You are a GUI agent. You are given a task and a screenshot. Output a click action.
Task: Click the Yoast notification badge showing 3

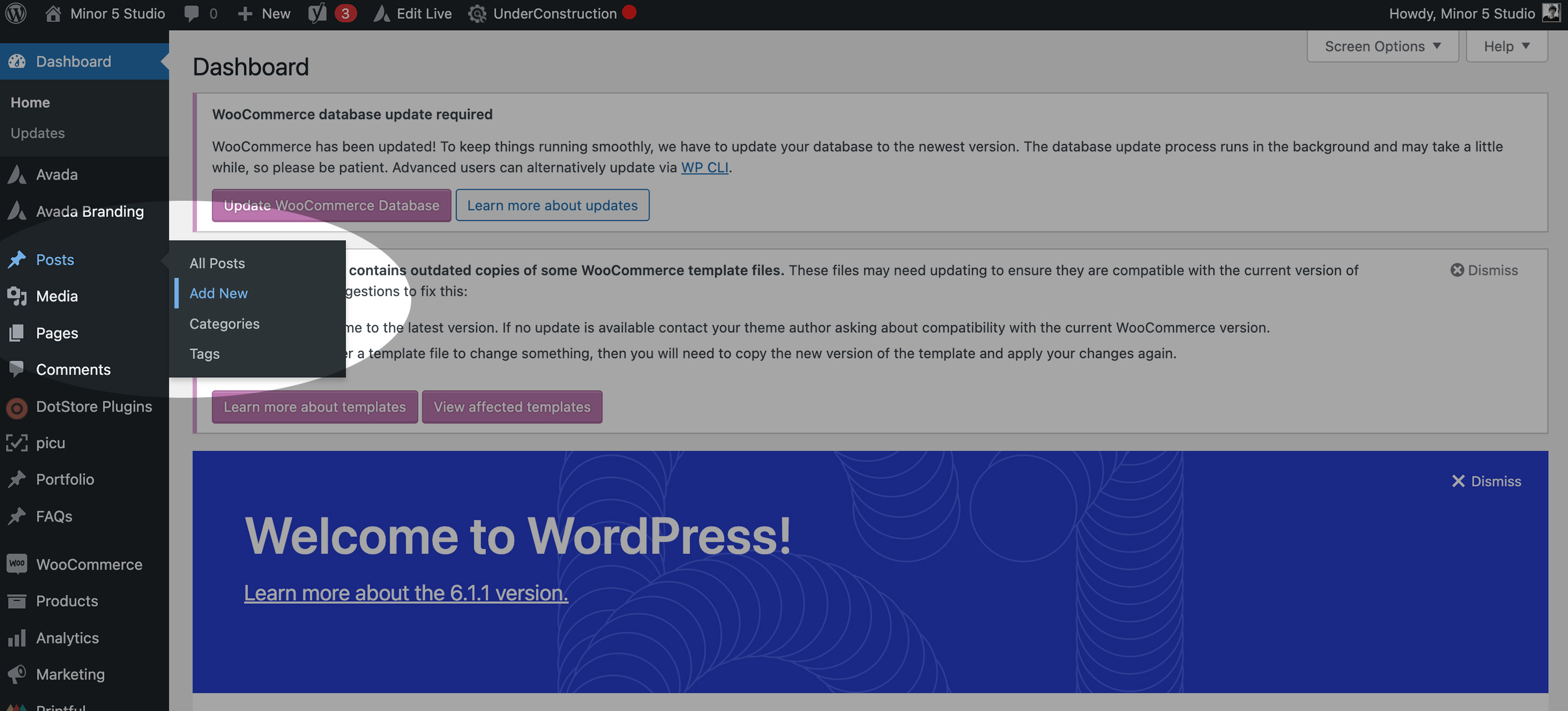pos(344,13)
